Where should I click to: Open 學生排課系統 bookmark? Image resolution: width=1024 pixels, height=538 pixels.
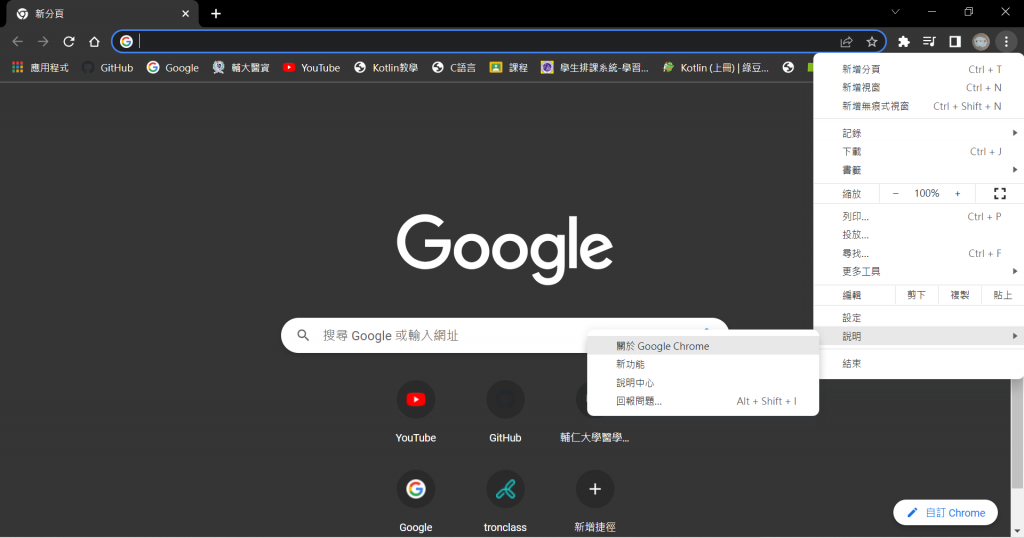pos(595,67)
